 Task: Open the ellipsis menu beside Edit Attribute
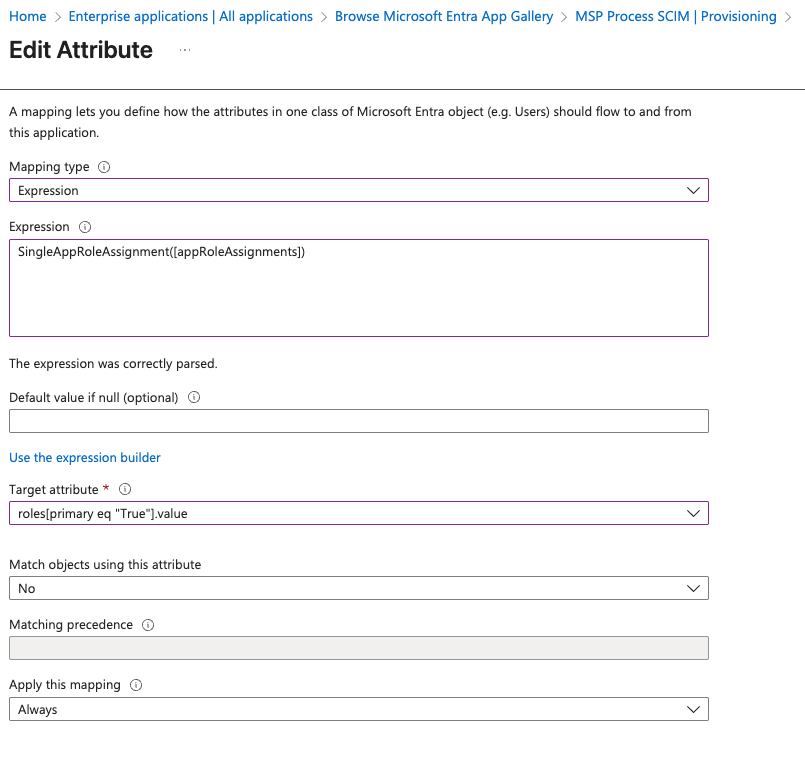[185, 50]
